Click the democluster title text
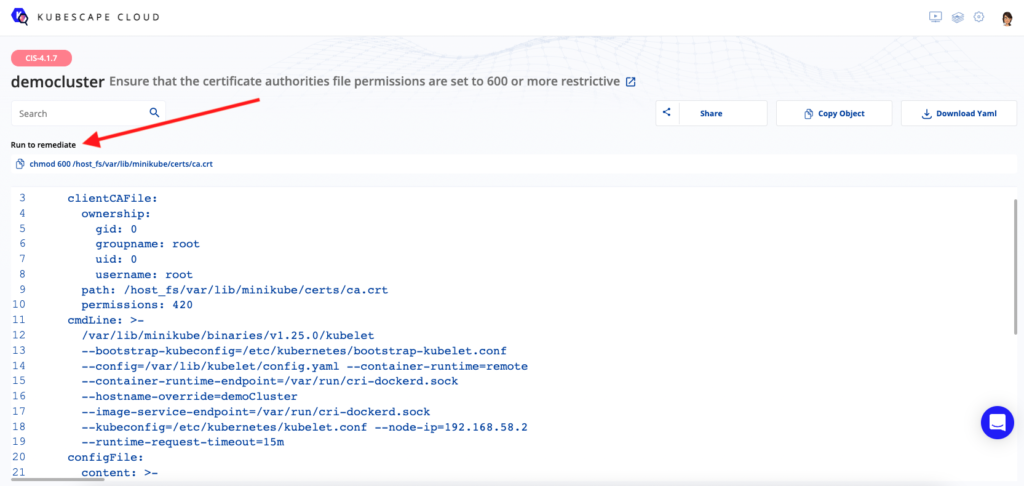1024x486 pixels. [x=57, y=82]
